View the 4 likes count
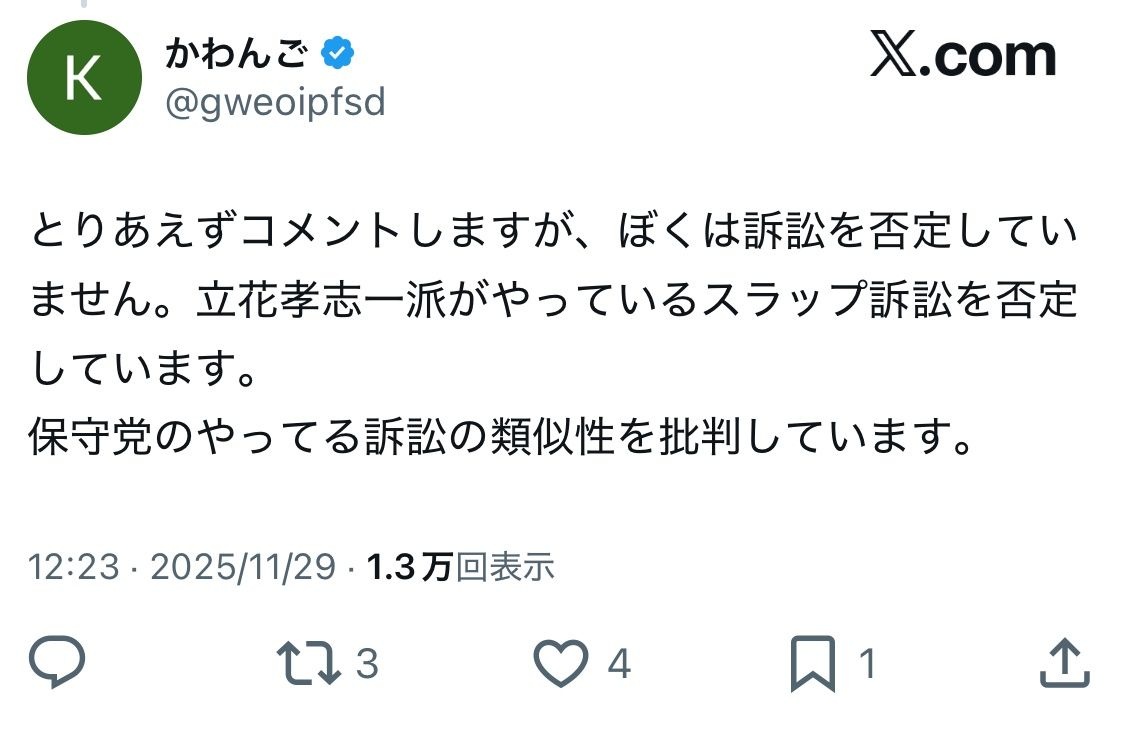Image resolution: width=1125 pixels, height=746 pixels. click(x=618, y=662)
